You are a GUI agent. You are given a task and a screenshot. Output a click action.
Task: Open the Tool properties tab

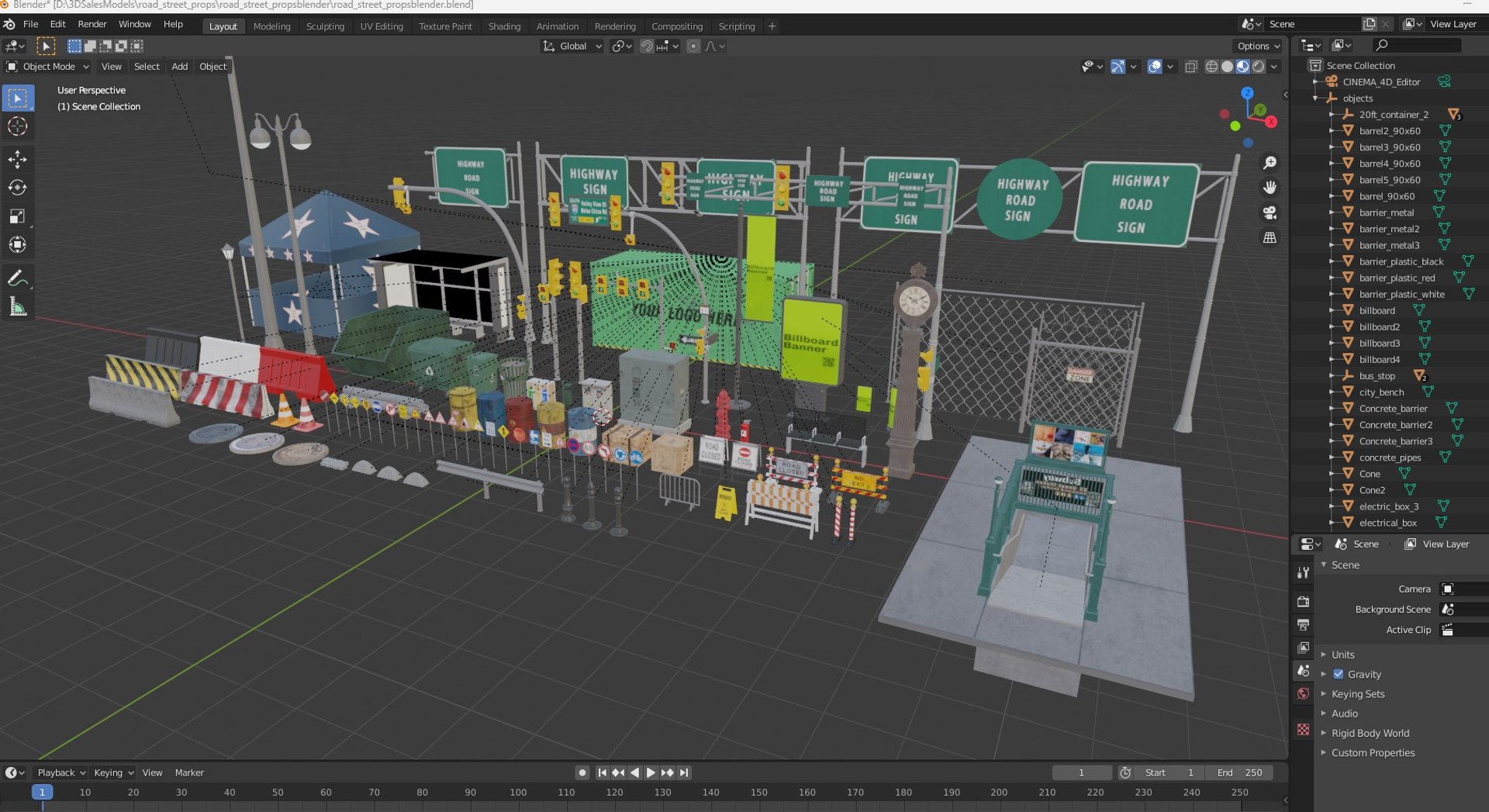(1303, 572)
